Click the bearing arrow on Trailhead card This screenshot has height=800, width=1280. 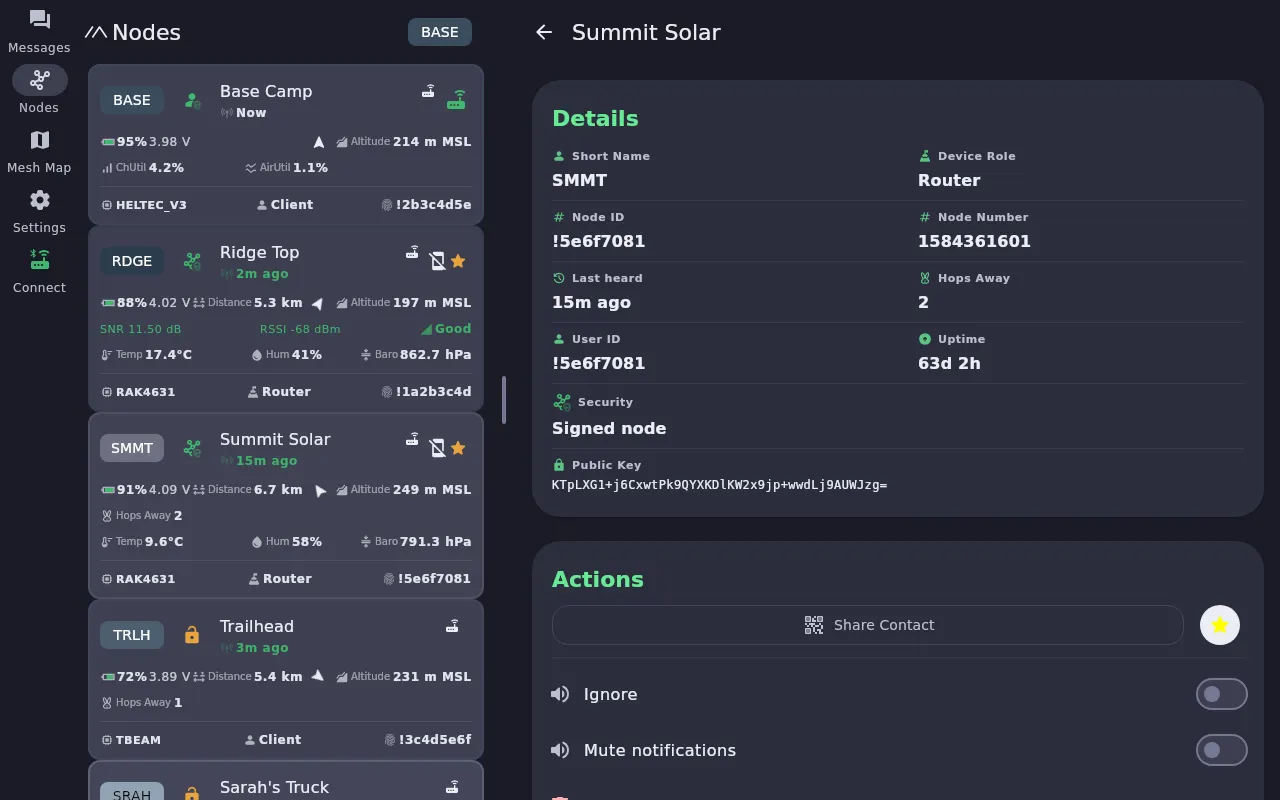(317, 676)
